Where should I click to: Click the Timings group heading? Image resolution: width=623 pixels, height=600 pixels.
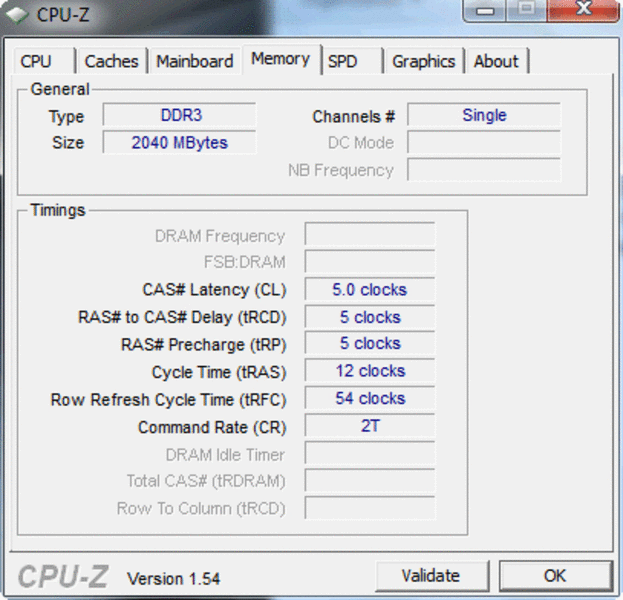tap(58, 210)
